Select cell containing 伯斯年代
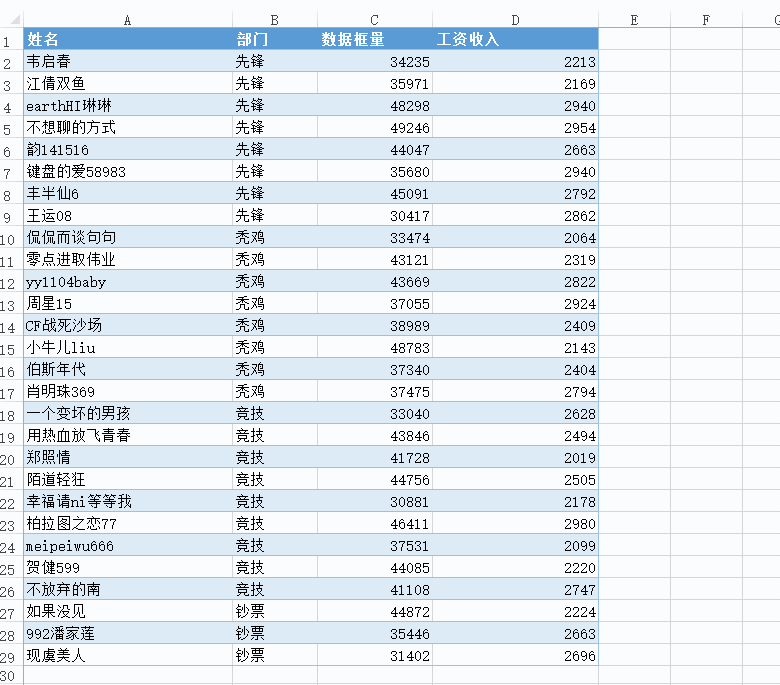Viewport: 780px width, 685px height. click(128, 369)
